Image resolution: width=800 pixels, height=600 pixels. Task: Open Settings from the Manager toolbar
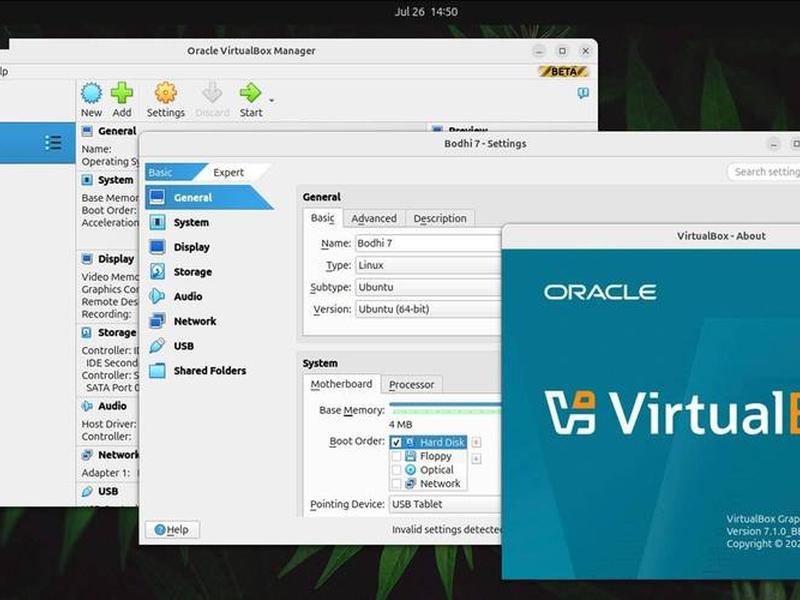click(166, 100)
